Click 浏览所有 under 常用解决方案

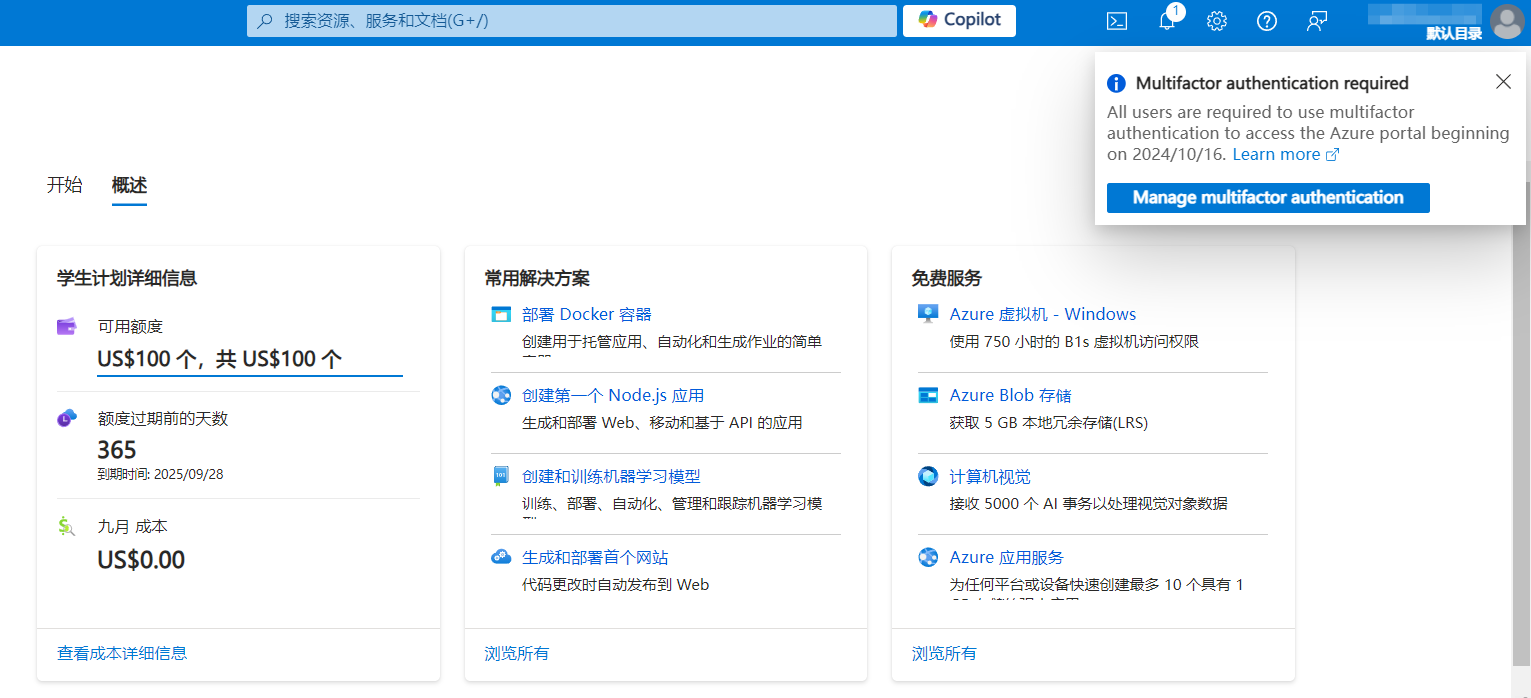point(517,653)
